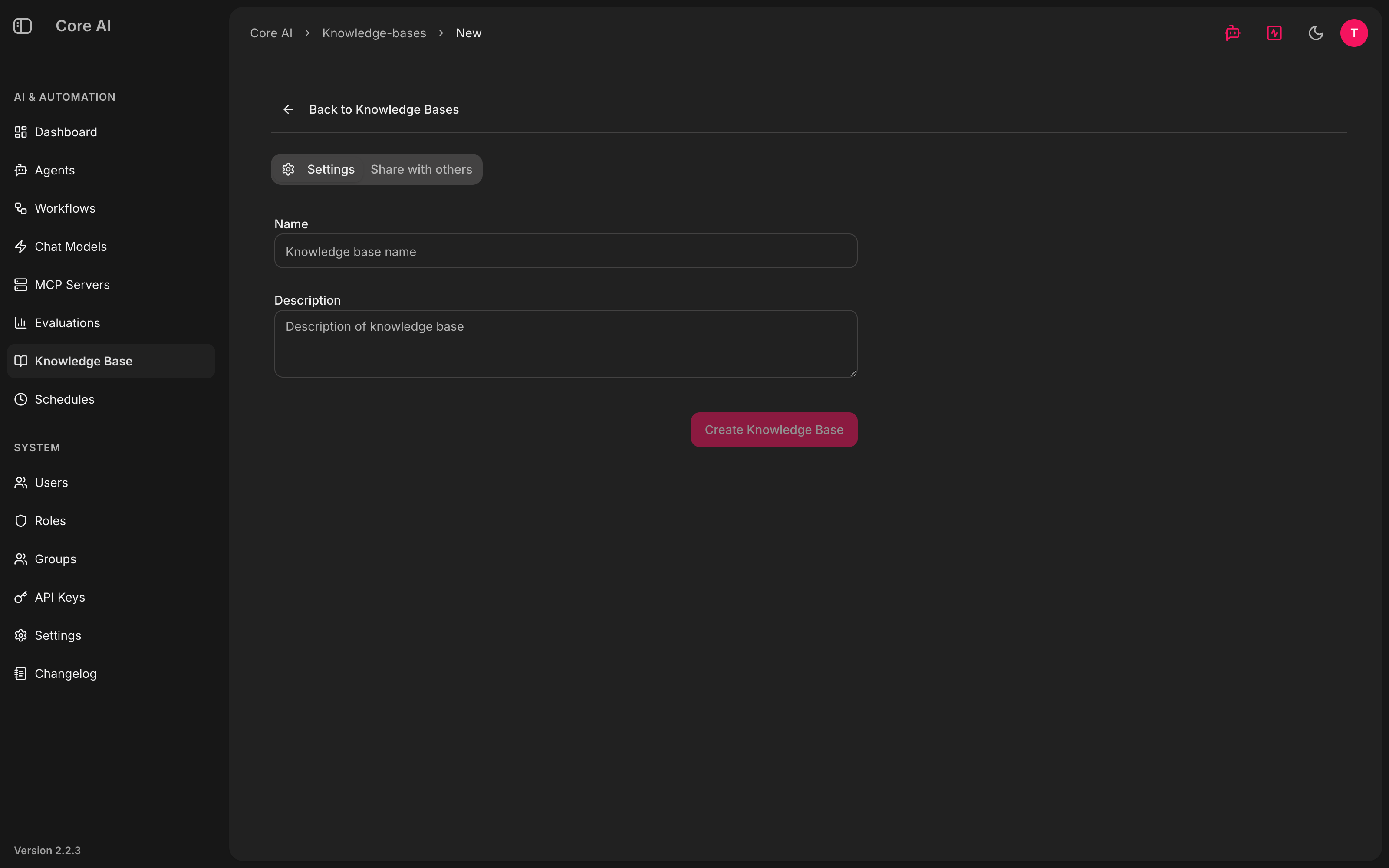
Task: Switch to the Settings tab
Action: [318, 169]
